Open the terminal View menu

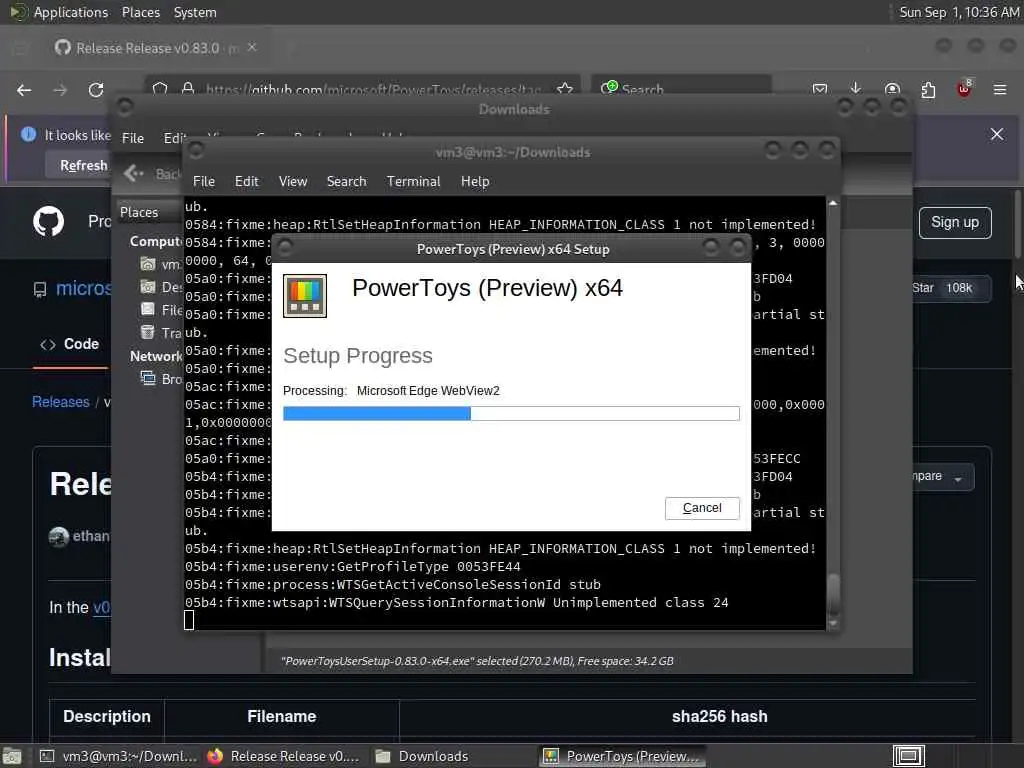293,182
